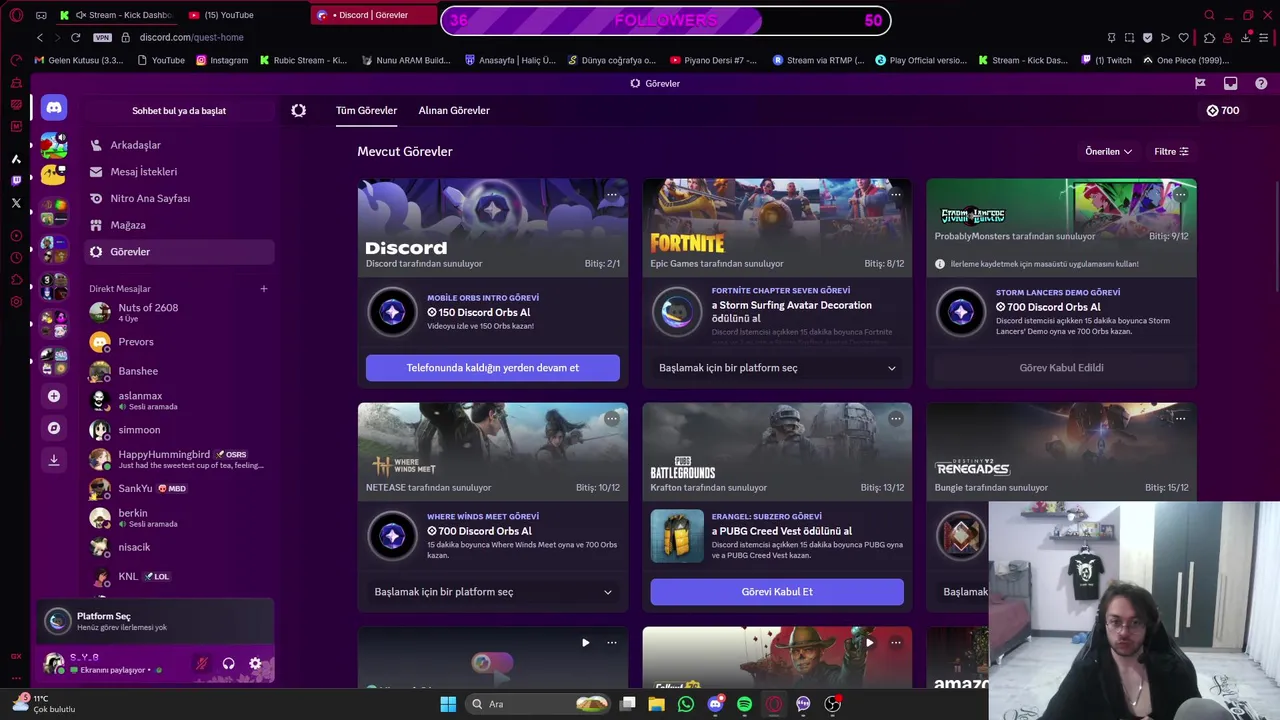Open direct message with KNL

(x=179, y=576)
